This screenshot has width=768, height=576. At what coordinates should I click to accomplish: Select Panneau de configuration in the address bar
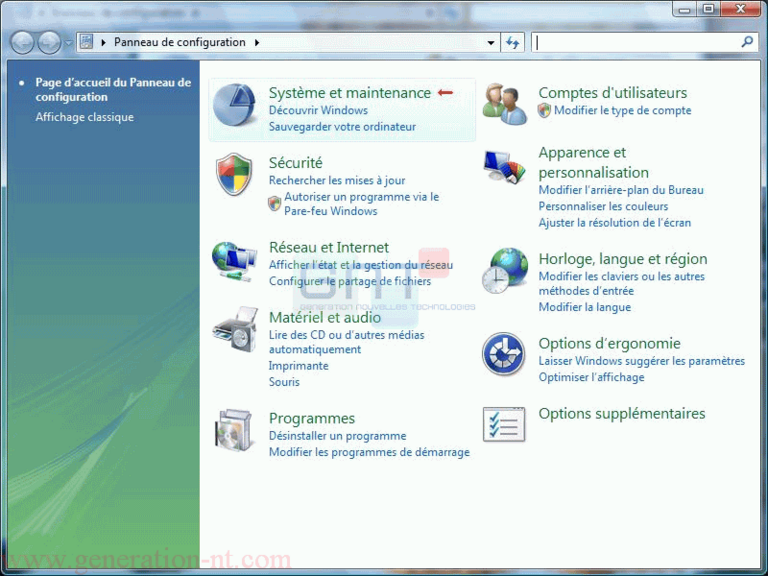tap(180, 42)
